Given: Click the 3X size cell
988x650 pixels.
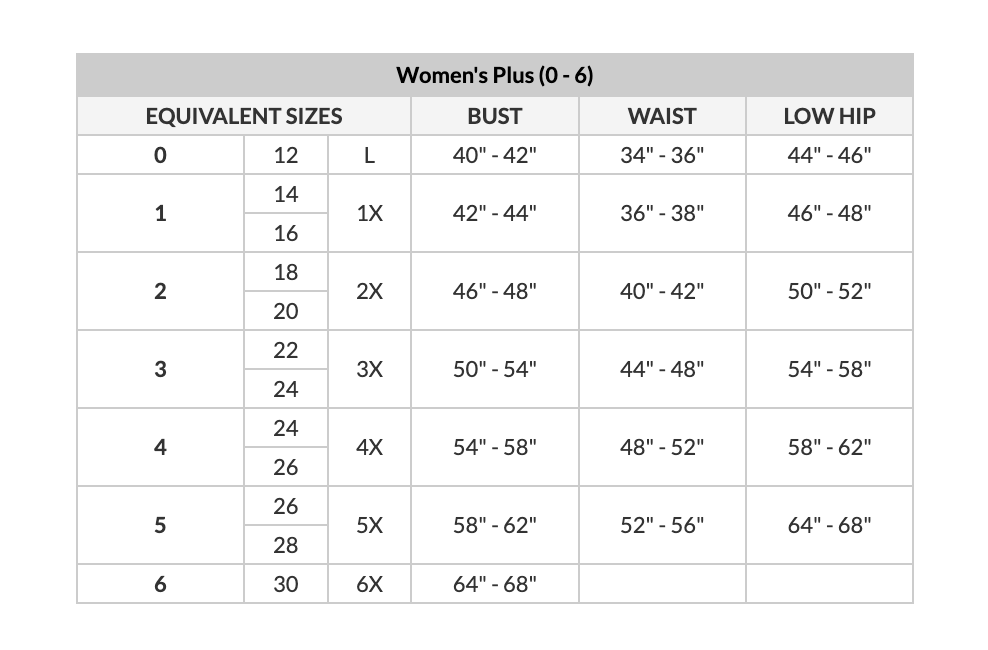Looking at the screenshot, I should [369, 369].
